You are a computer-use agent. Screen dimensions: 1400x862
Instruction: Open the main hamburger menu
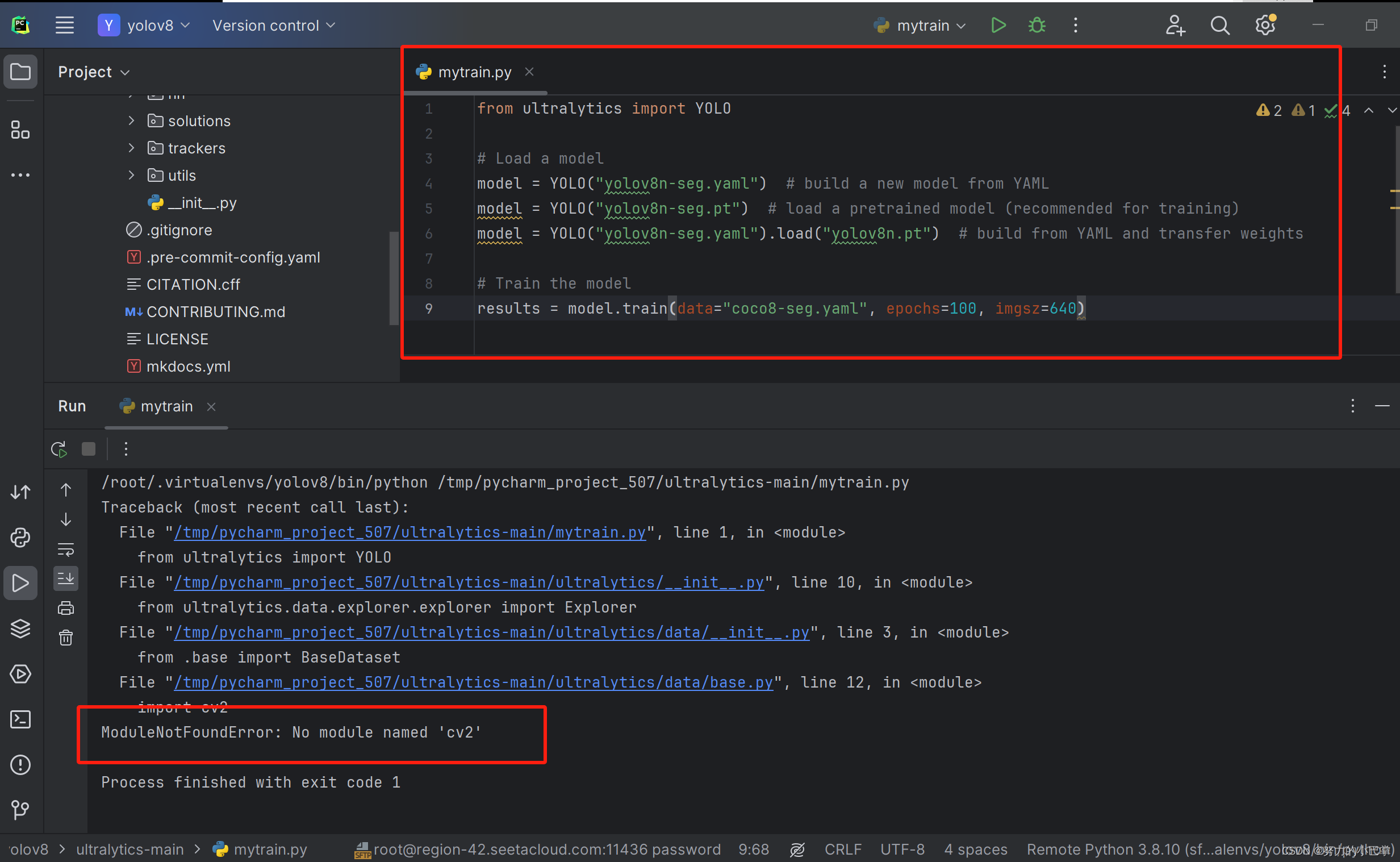pyautogui.click(x=64, y=25)
